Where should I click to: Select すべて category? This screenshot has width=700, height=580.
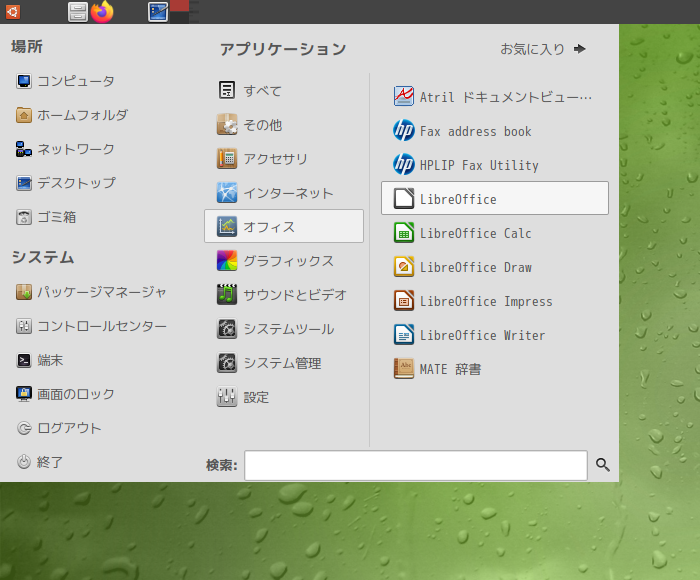coord(284,90)
